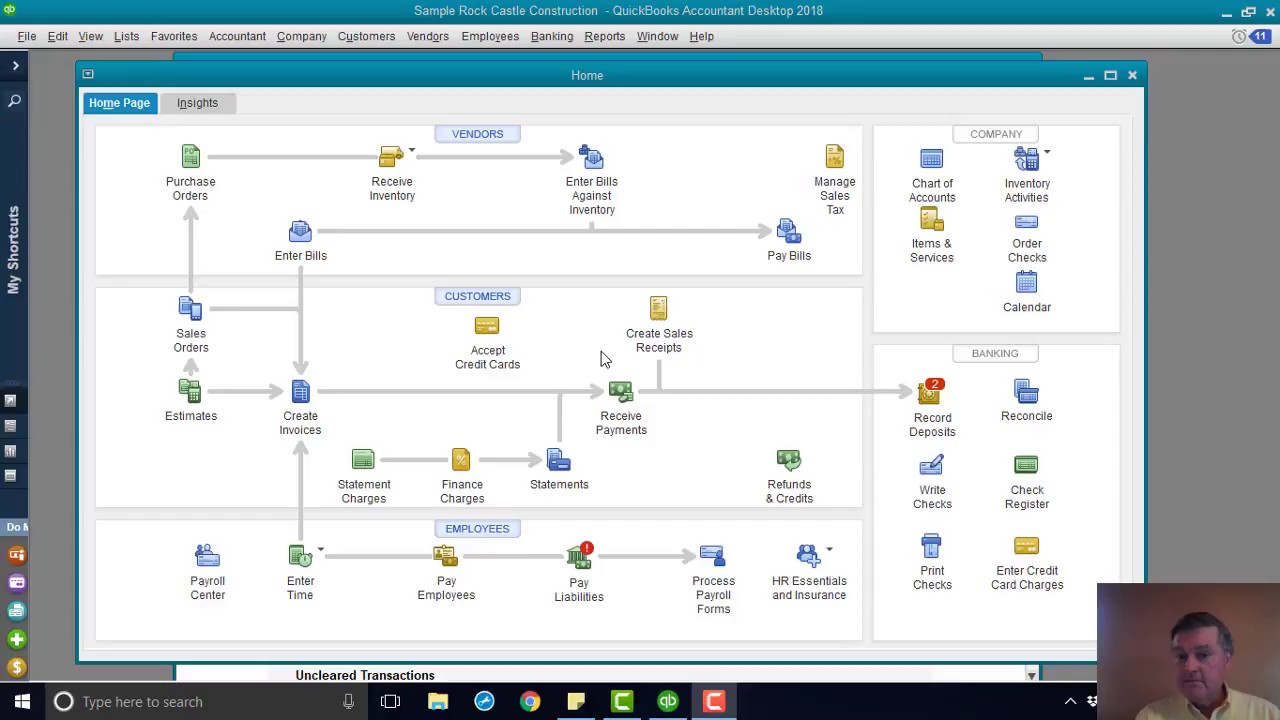Open Enter Bills Against Inventory
Screen dimensions: 1280x720
click(591, 157)
